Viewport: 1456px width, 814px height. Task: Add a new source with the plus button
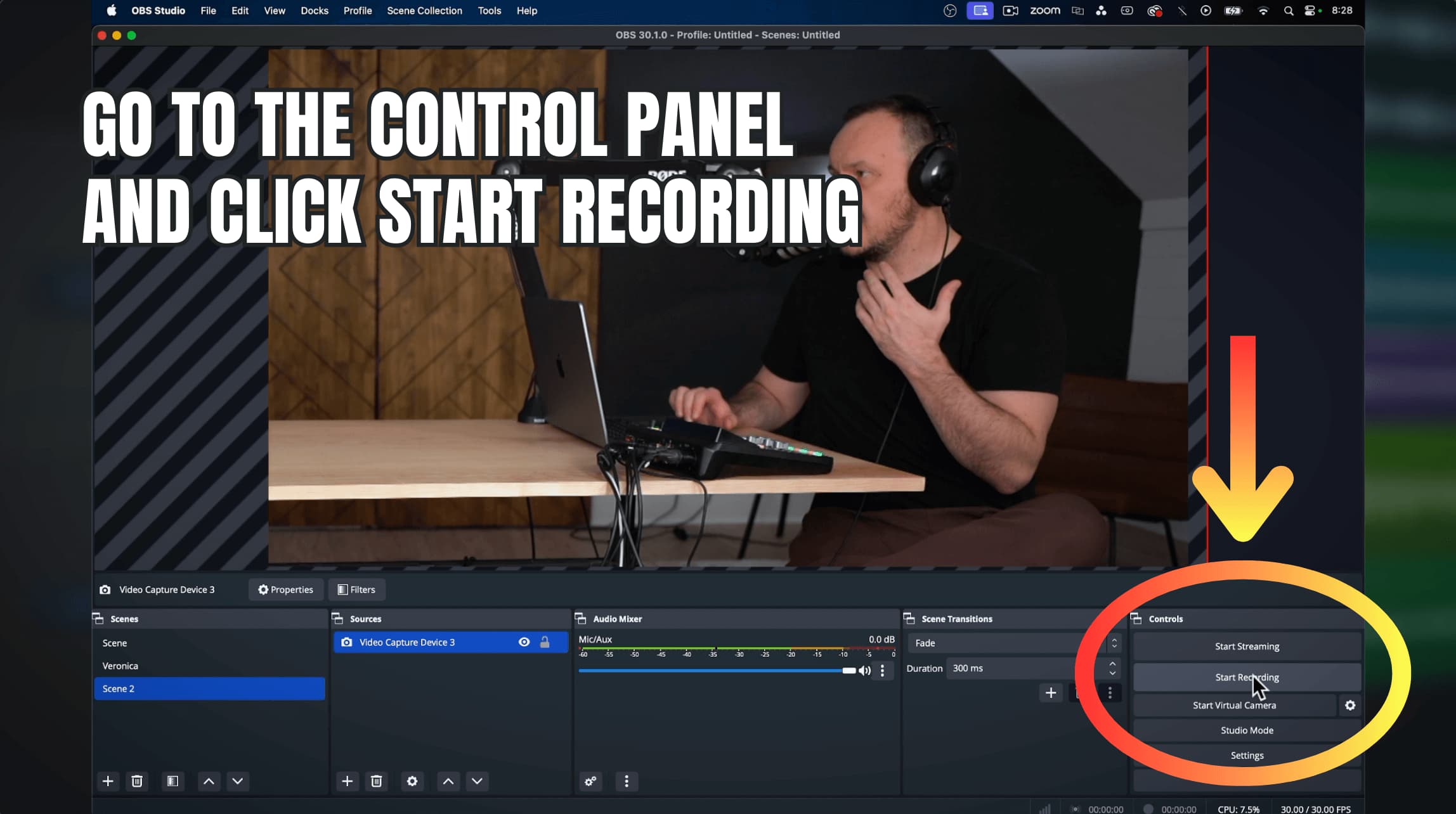pyautogui.click(x=347, y=781)
